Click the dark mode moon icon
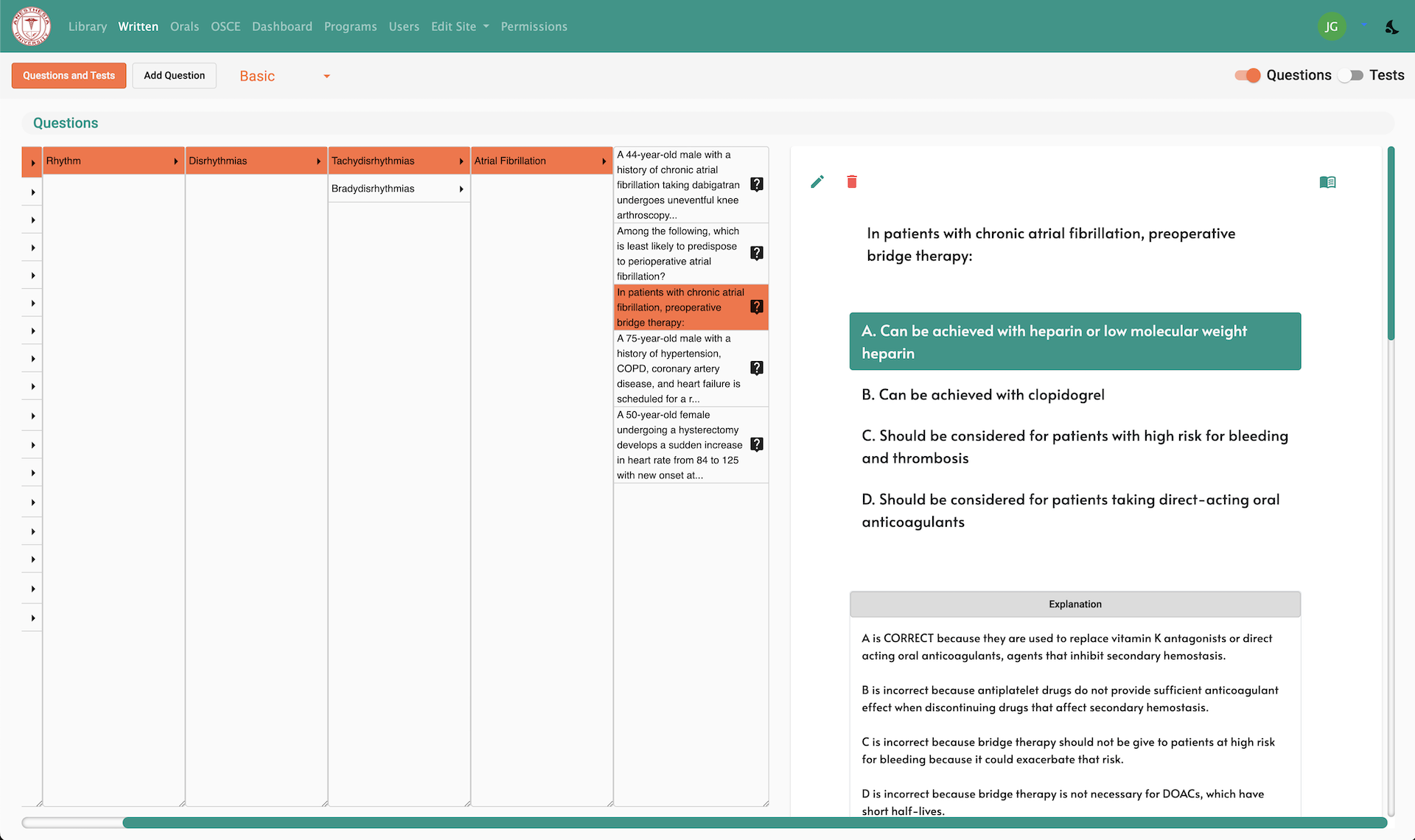The width and height of the screenshot is (1415, 840). (1391, 27)
